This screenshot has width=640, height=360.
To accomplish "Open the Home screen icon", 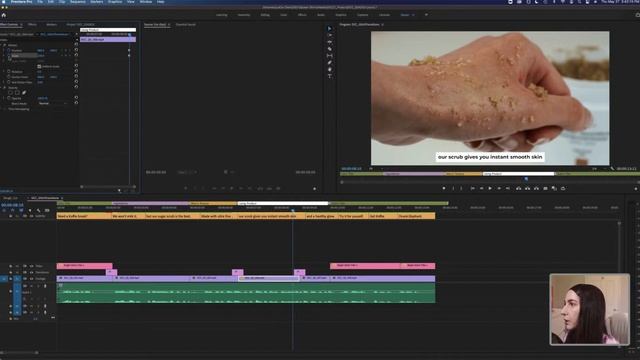I will [x=4, y=15].
